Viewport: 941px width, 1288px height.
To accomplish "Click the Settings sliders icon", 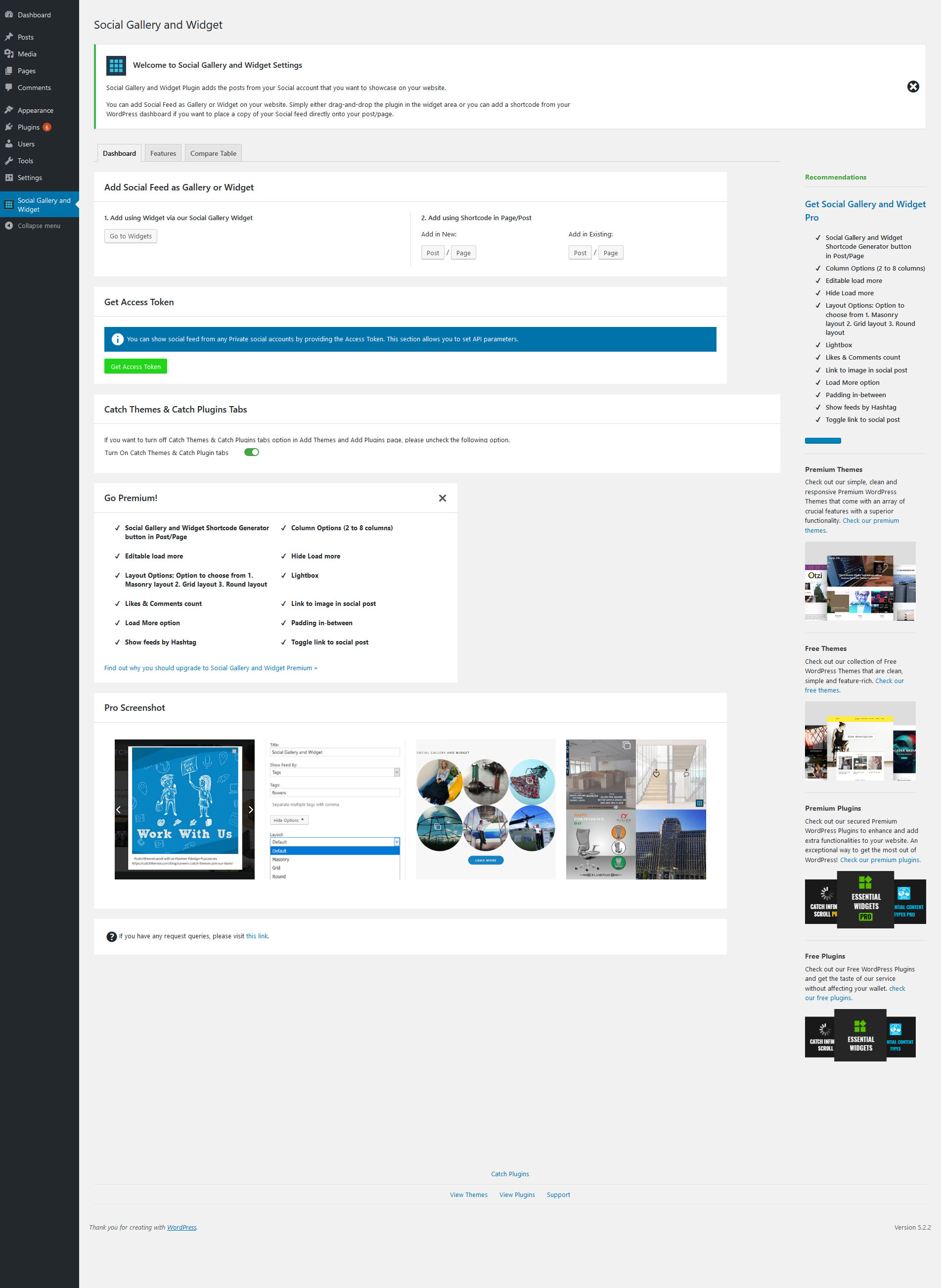I will [x=8, y=178].
